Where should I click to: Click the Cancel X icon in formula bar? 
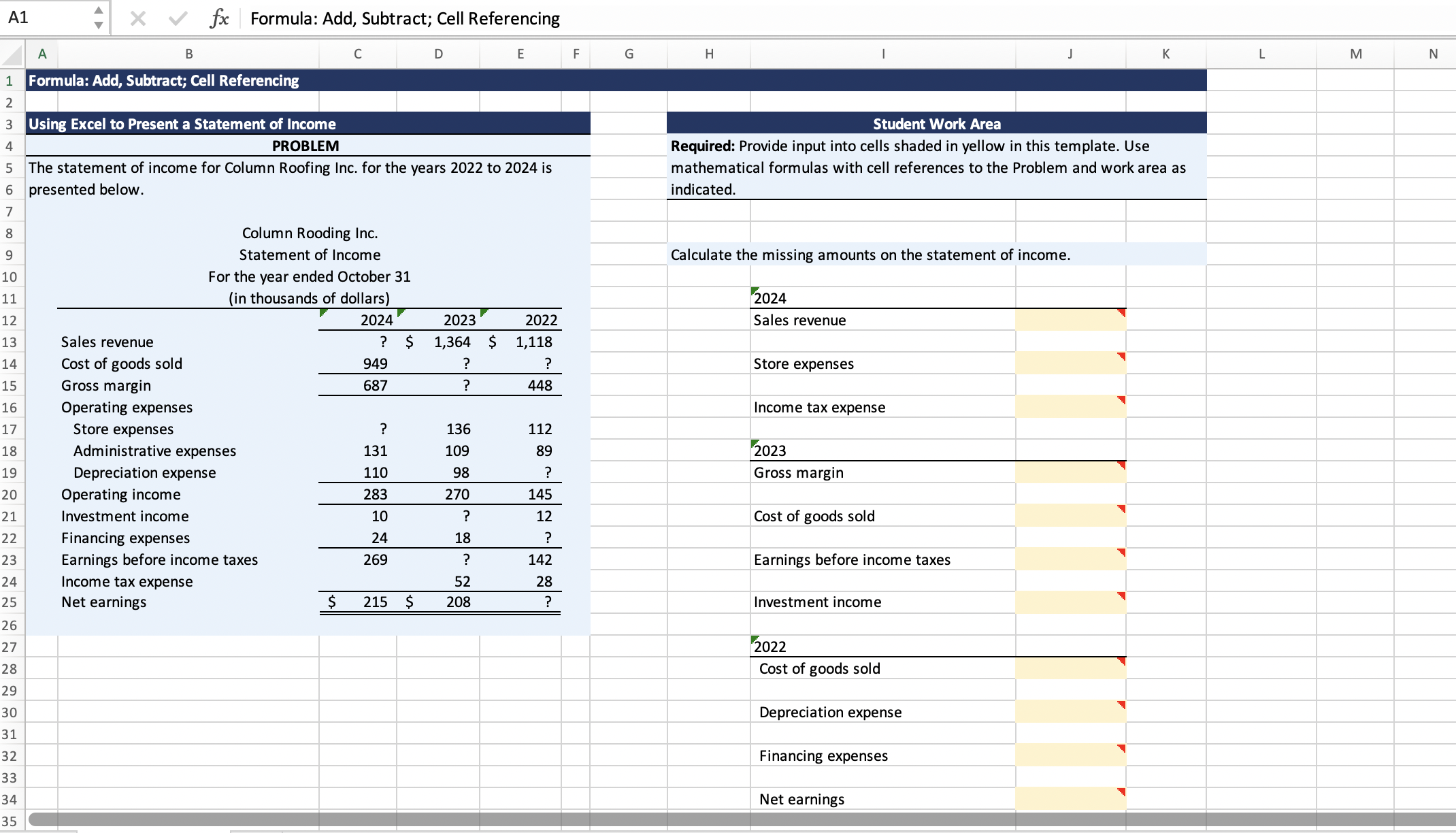point(138,19)
